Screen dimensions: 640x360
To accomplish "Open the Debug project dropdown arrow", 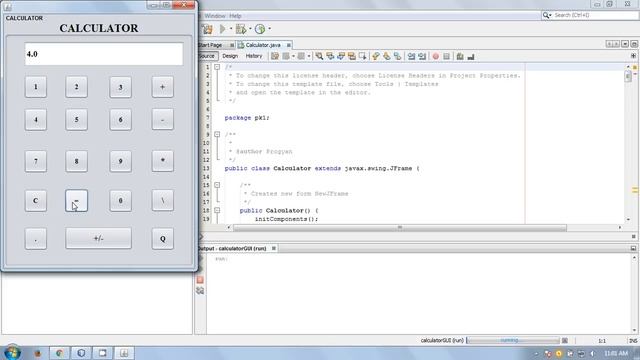I will tap(250, 29).
